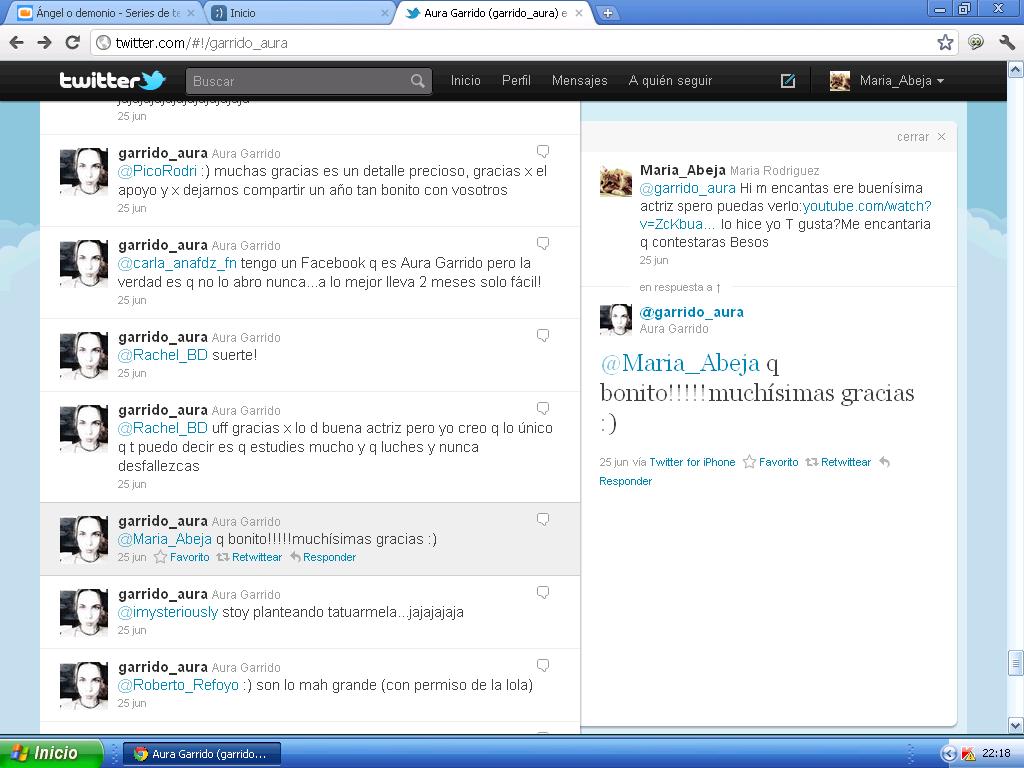This screenshot has height=768, width=1024.
Task: Toggle Favorito in the detail pane
Action: (x=770, y=462)
